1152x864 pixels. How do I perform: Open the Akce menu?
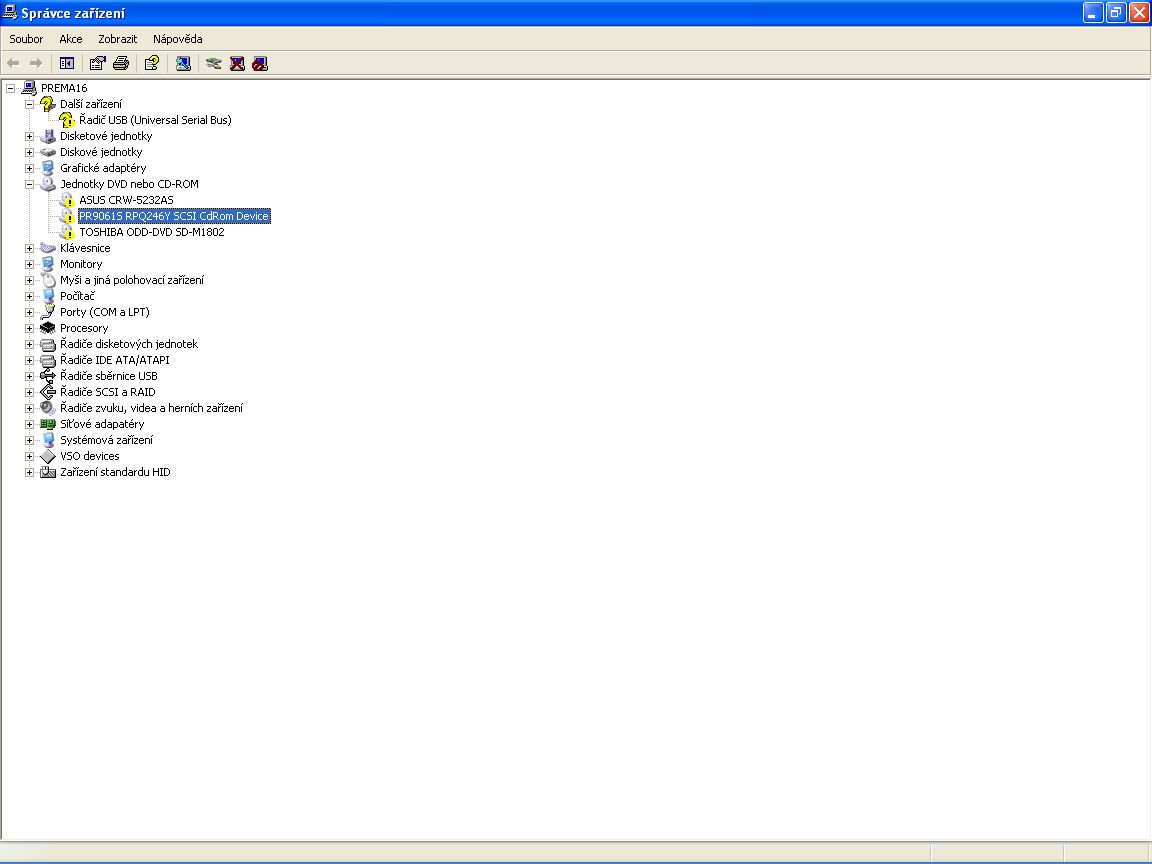click(71, 39)
